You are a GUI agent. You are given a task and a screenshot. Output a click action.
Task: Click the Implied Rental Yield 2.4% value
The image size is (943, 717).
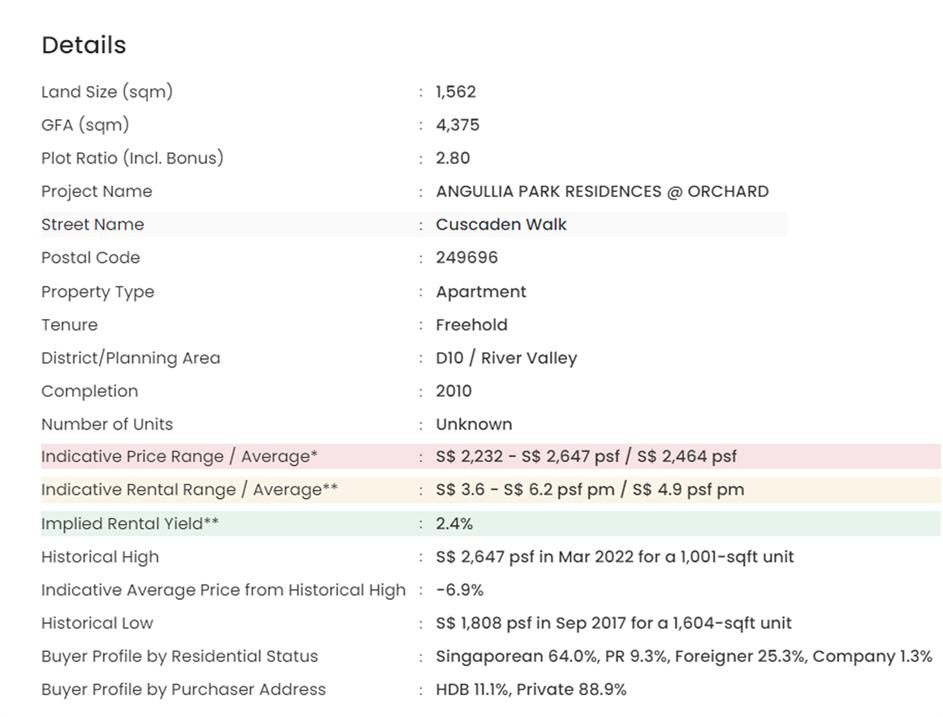pos(454,523)
